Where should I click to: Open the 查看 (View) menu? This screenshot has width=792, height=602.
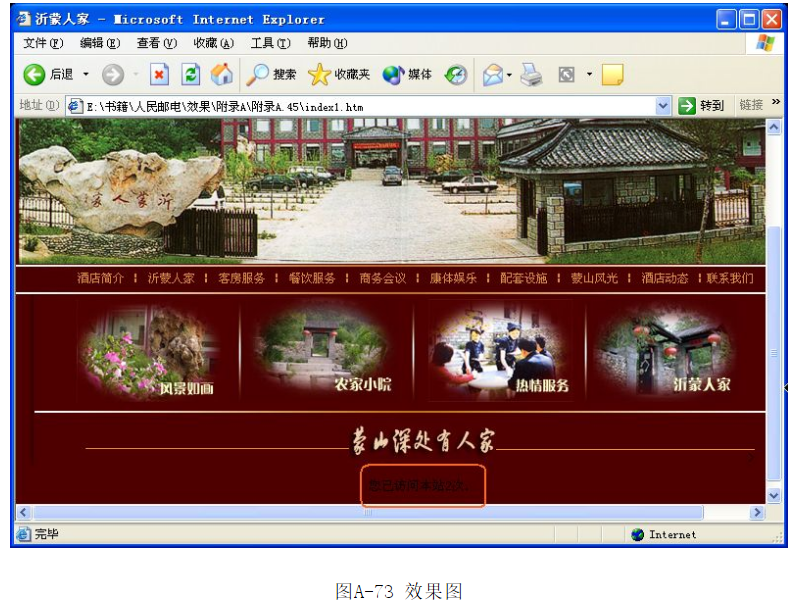point(156,43)
